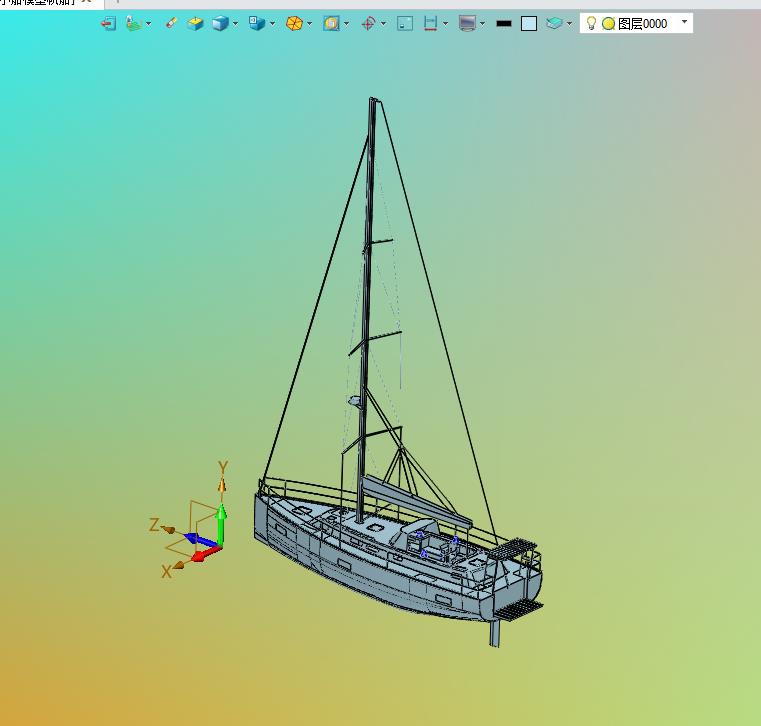Expand the view-orientation box dropdown arrow
This screenshot has height=726, width=761.
click(272, 23)
